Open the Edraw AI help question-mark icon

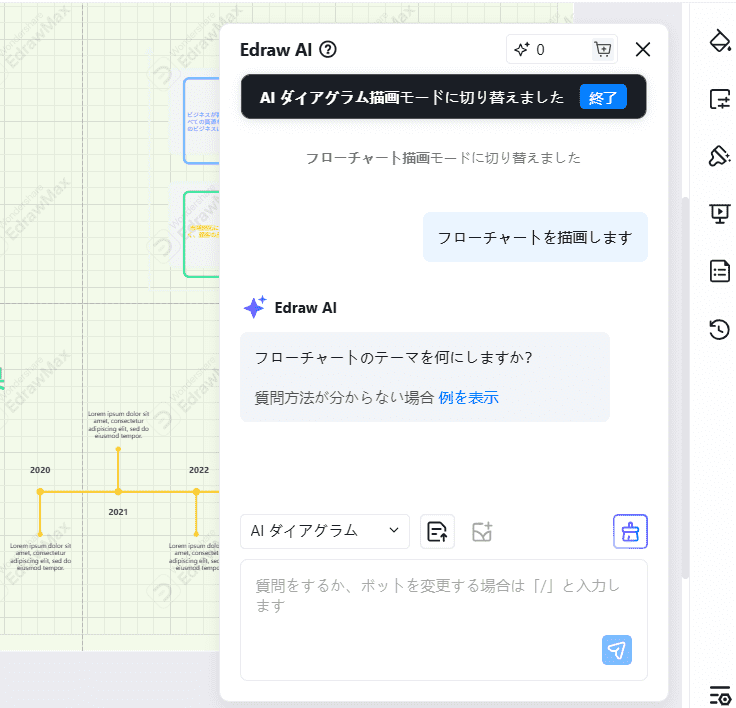(x=328, y=49)
